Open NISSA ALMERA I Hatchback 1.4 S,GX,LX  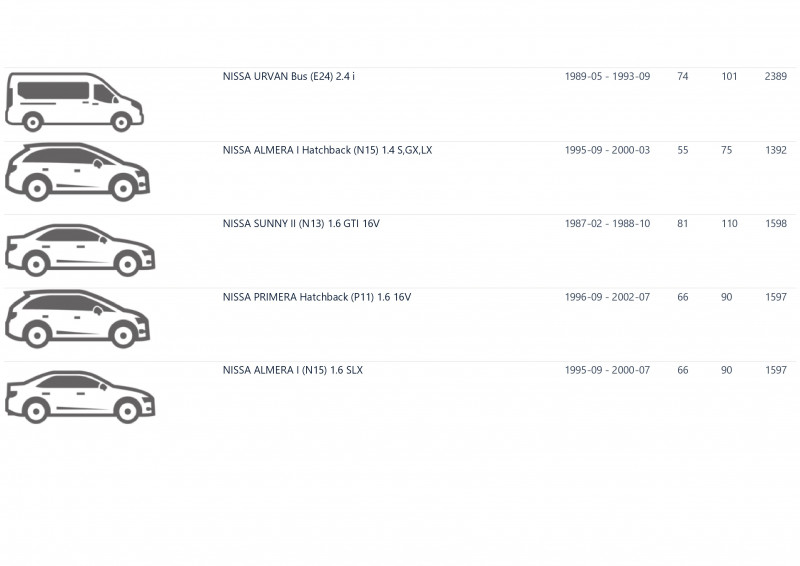coord(327,150)
